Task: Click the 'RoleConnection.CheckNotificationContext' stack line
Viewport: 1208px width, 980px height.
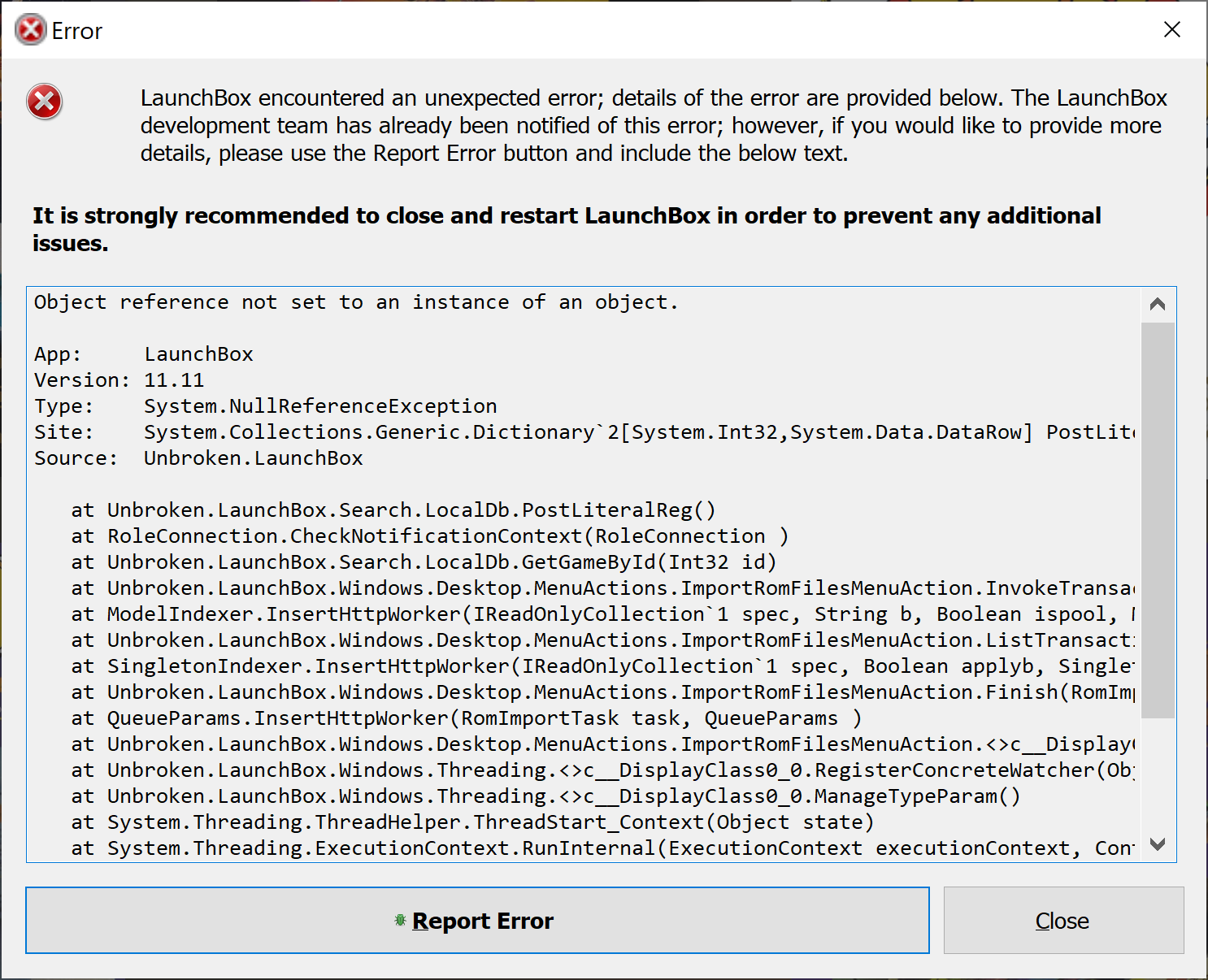Action: tap(430, 536)
